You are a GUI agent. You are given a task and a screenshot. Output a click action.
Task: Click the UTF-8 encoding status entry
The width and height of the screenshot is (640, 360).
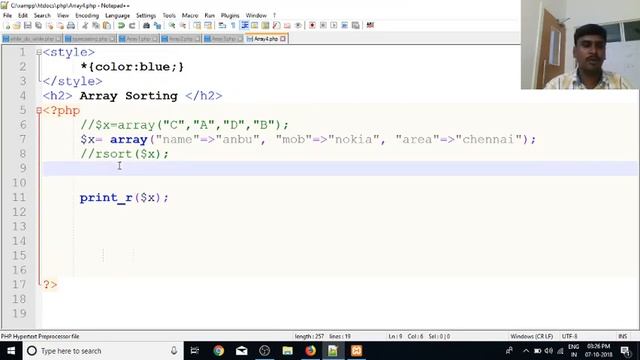pyautogui.click(x=569, y=336)
